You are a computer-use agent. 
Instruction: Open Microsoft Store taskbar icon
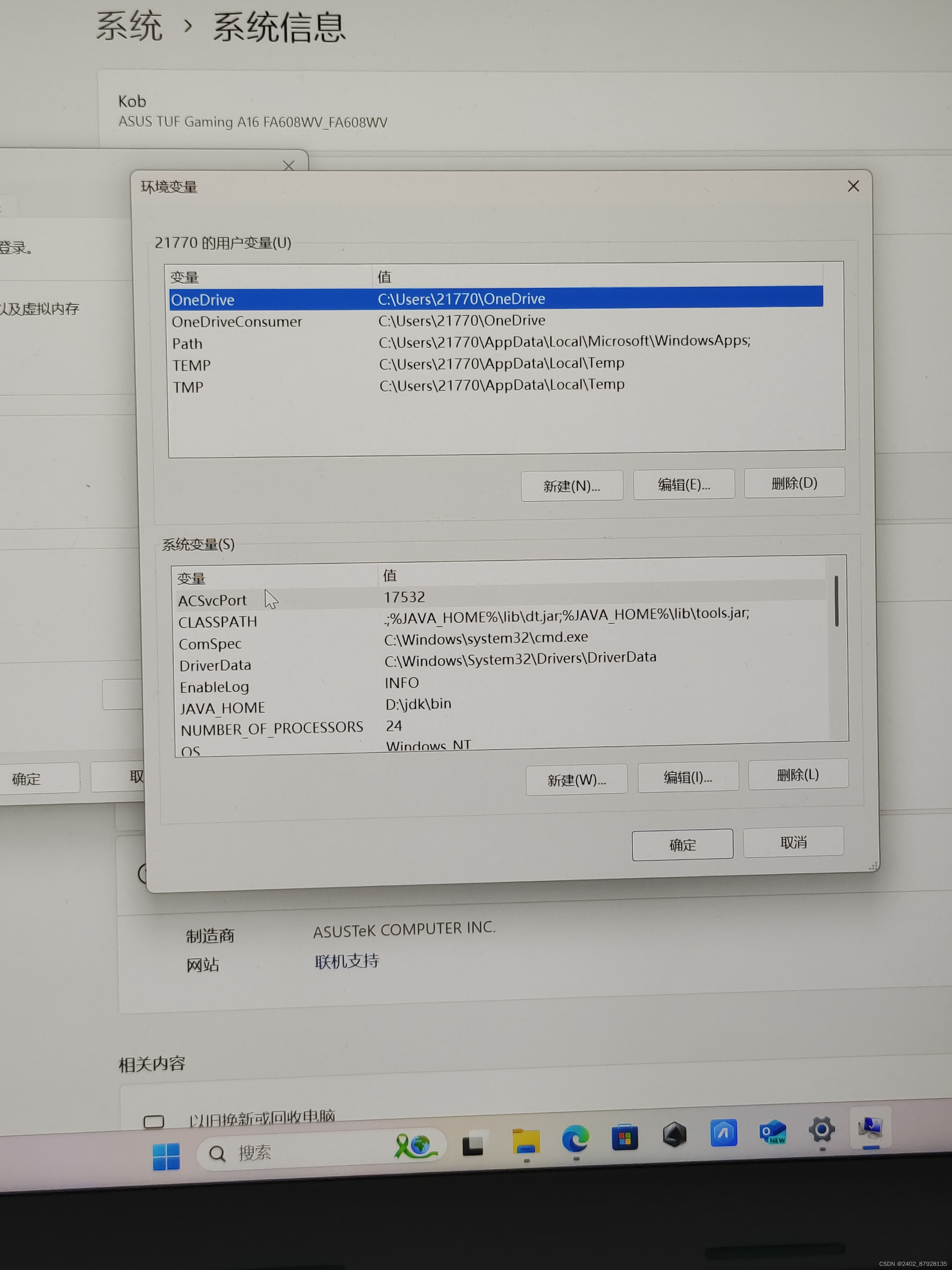pyautogui.click(x=624, y=1137)
